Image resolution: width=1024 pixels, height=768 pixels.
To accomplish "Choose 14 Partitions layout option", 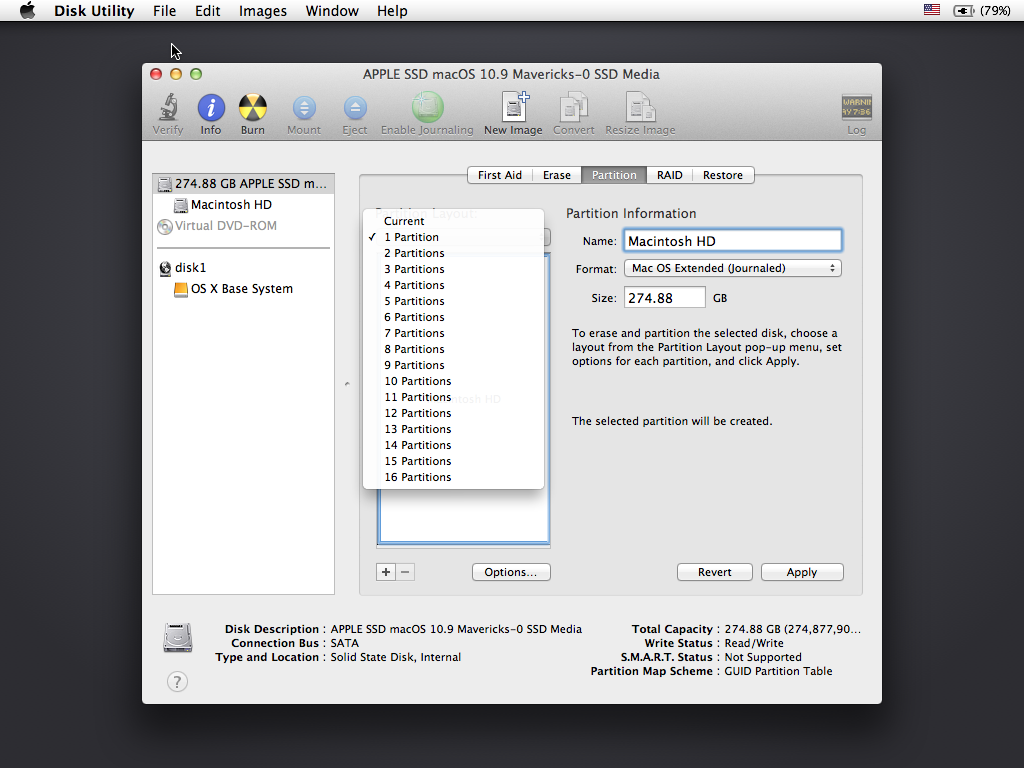I will (x=453, y=445).
